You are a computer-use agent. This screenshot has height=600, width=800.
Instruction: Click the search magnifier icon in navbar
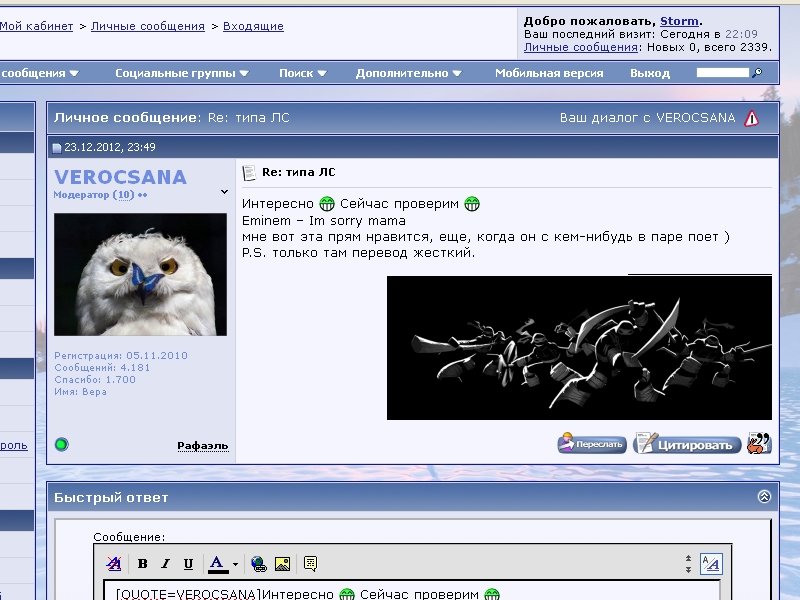pyautogui.click(x=757, y=73)
